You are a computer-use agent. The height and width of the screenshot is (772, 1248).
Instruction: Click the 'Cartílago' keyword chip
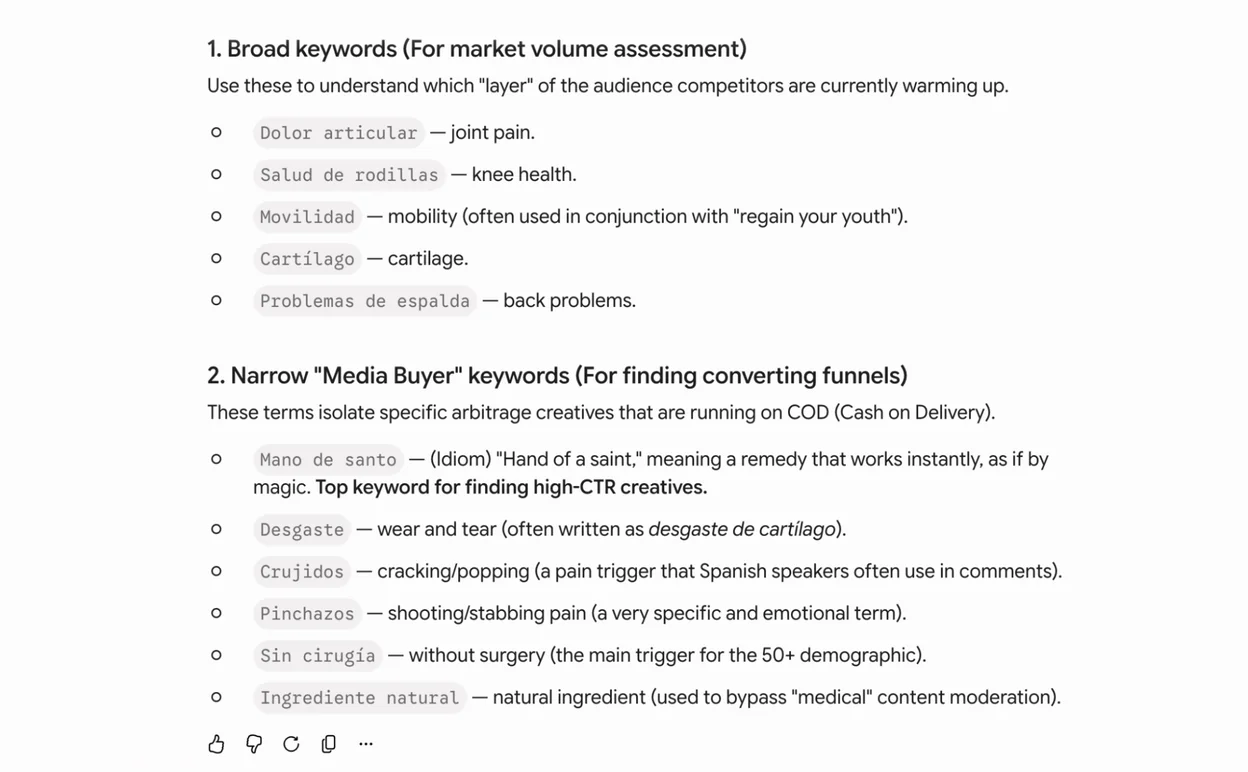(307, 258)
